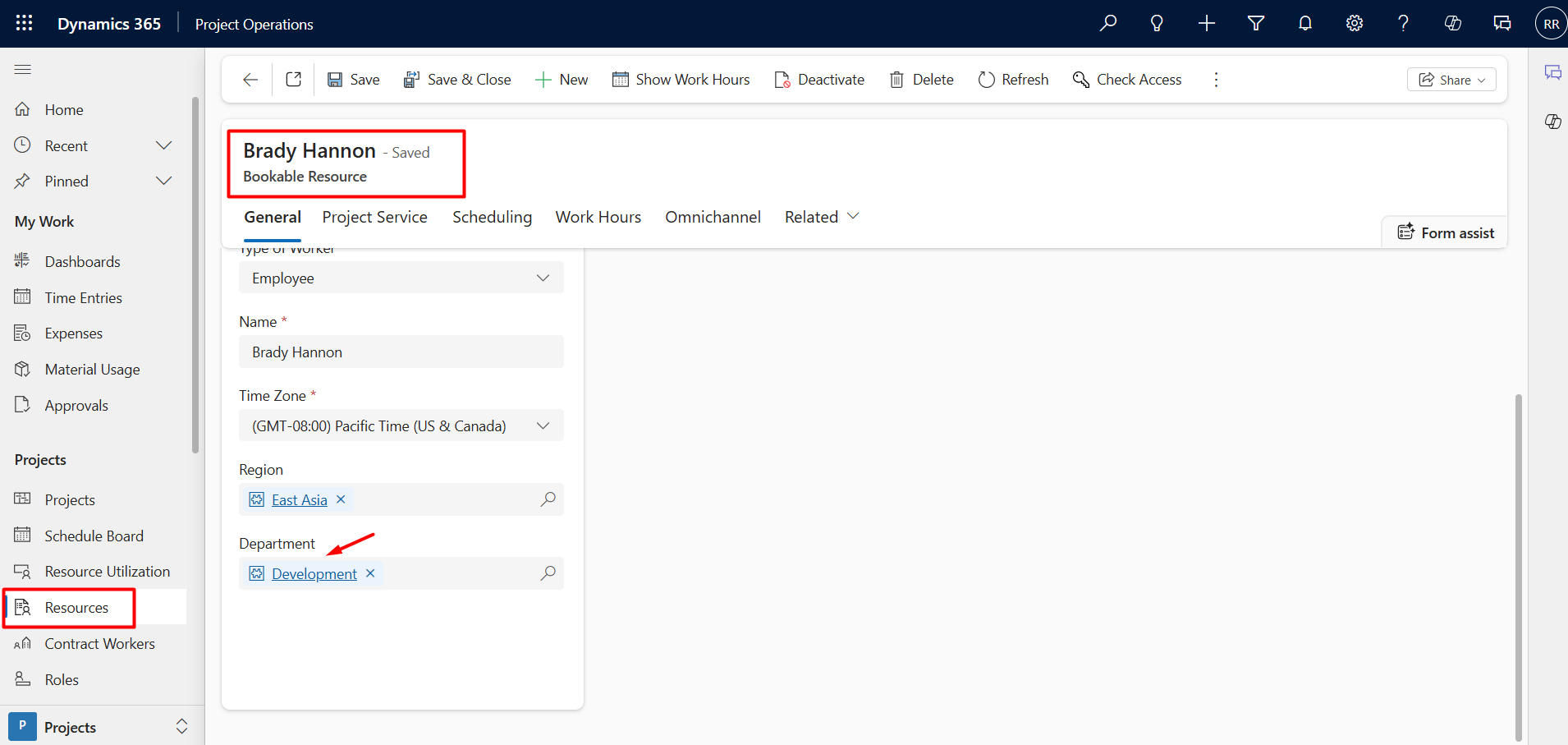Search the Region lookup magnifier

pos(548,499)
